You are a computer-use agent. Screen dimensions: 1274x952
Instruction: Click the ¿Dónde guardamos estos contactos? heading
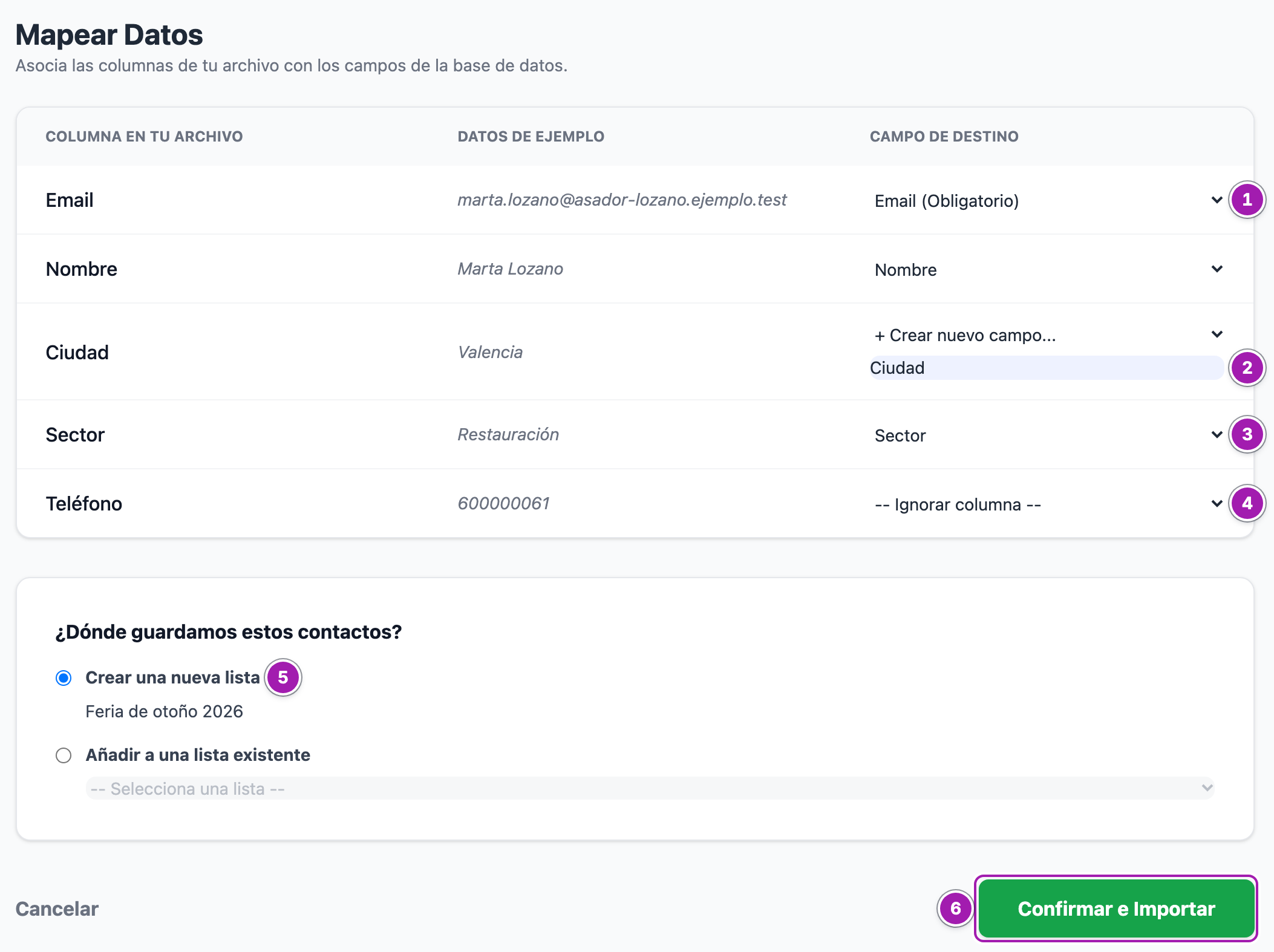229,631
